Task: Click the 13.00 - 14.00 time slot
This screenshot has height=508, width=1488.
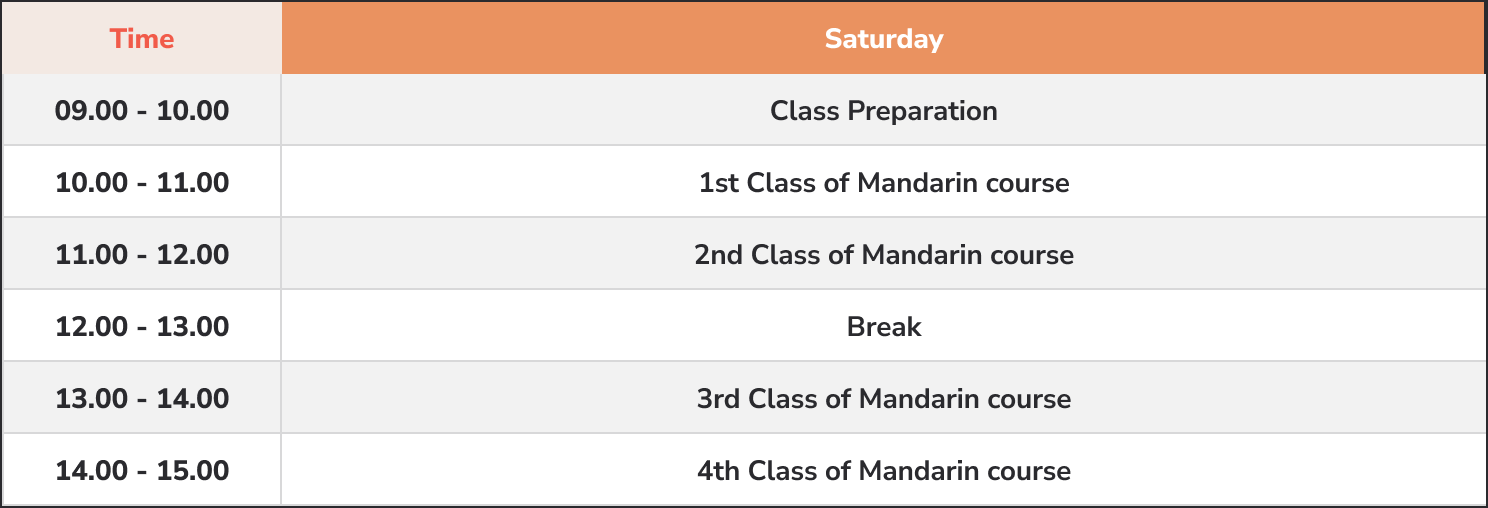Action: tap(142, 398)
